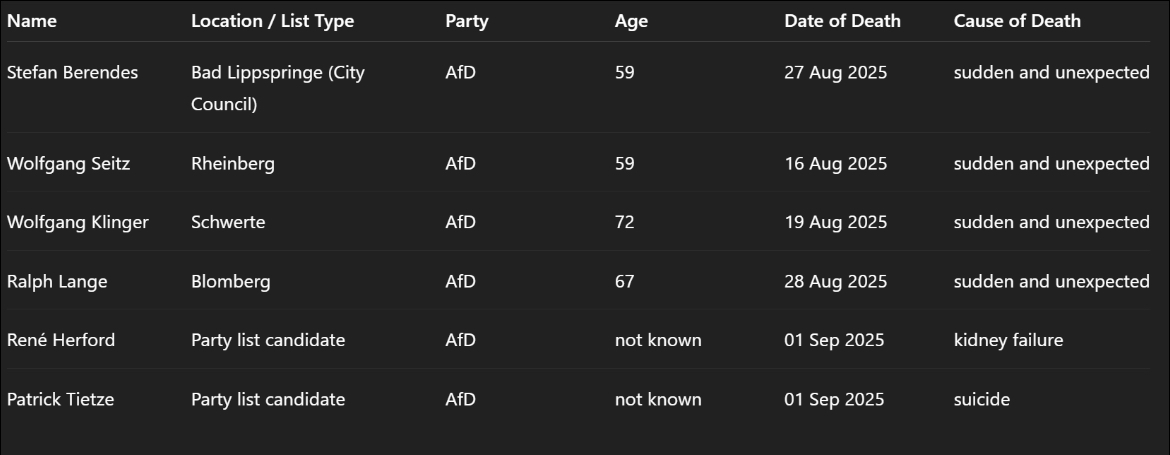
Task: Click the age 72 cell
Action: coord(625,223)
